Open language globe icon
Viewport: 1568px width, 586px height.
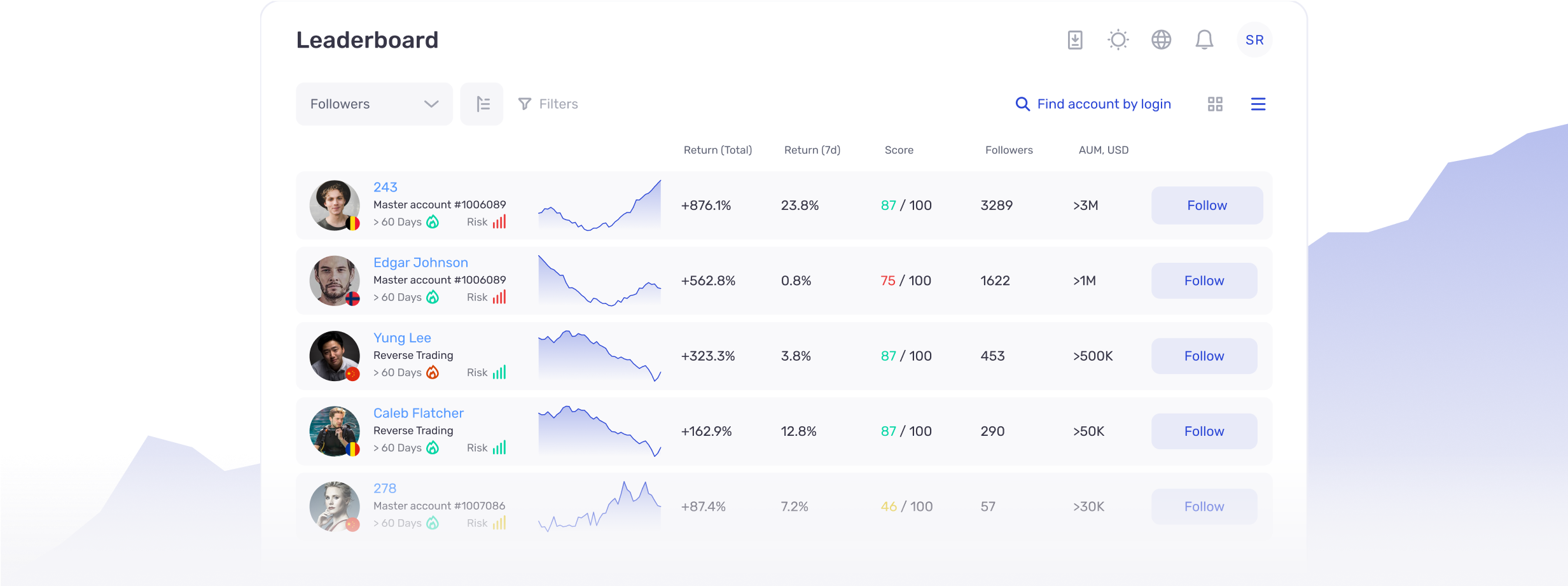click(1162, 40)
